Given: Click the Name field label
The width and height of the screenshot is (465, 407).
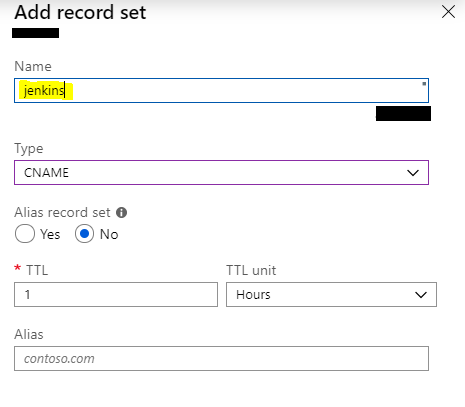Looking at the screenshot, I should coord(33,66).
